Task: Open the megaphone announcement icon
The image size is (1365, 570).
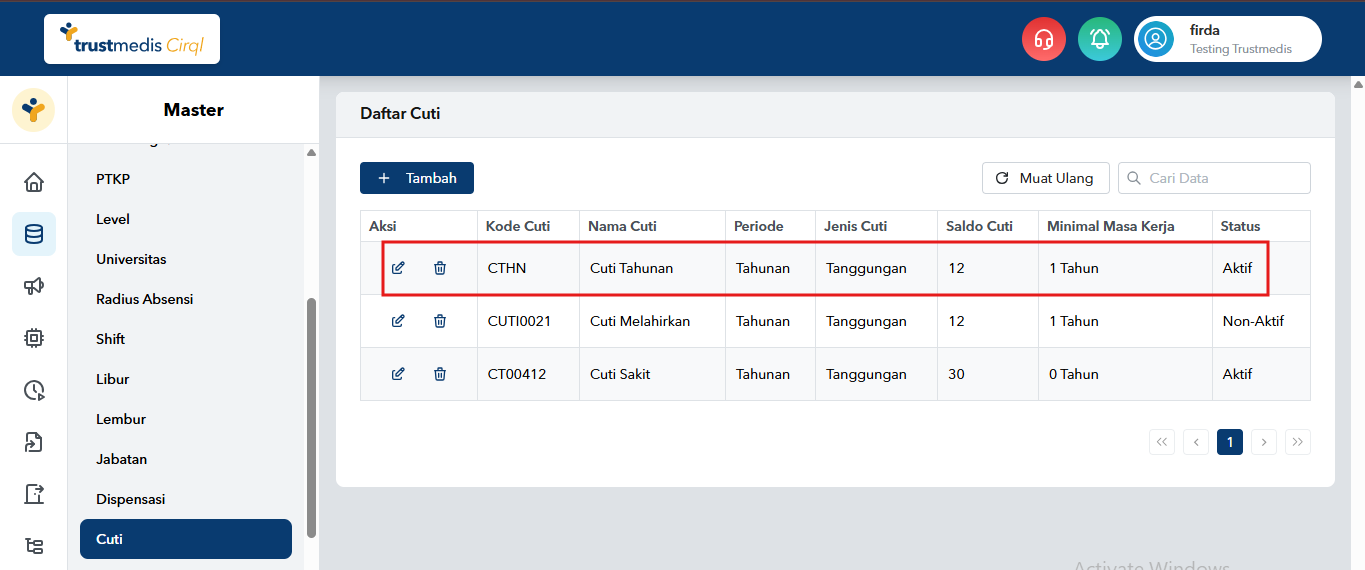Action: pos(34,286)
